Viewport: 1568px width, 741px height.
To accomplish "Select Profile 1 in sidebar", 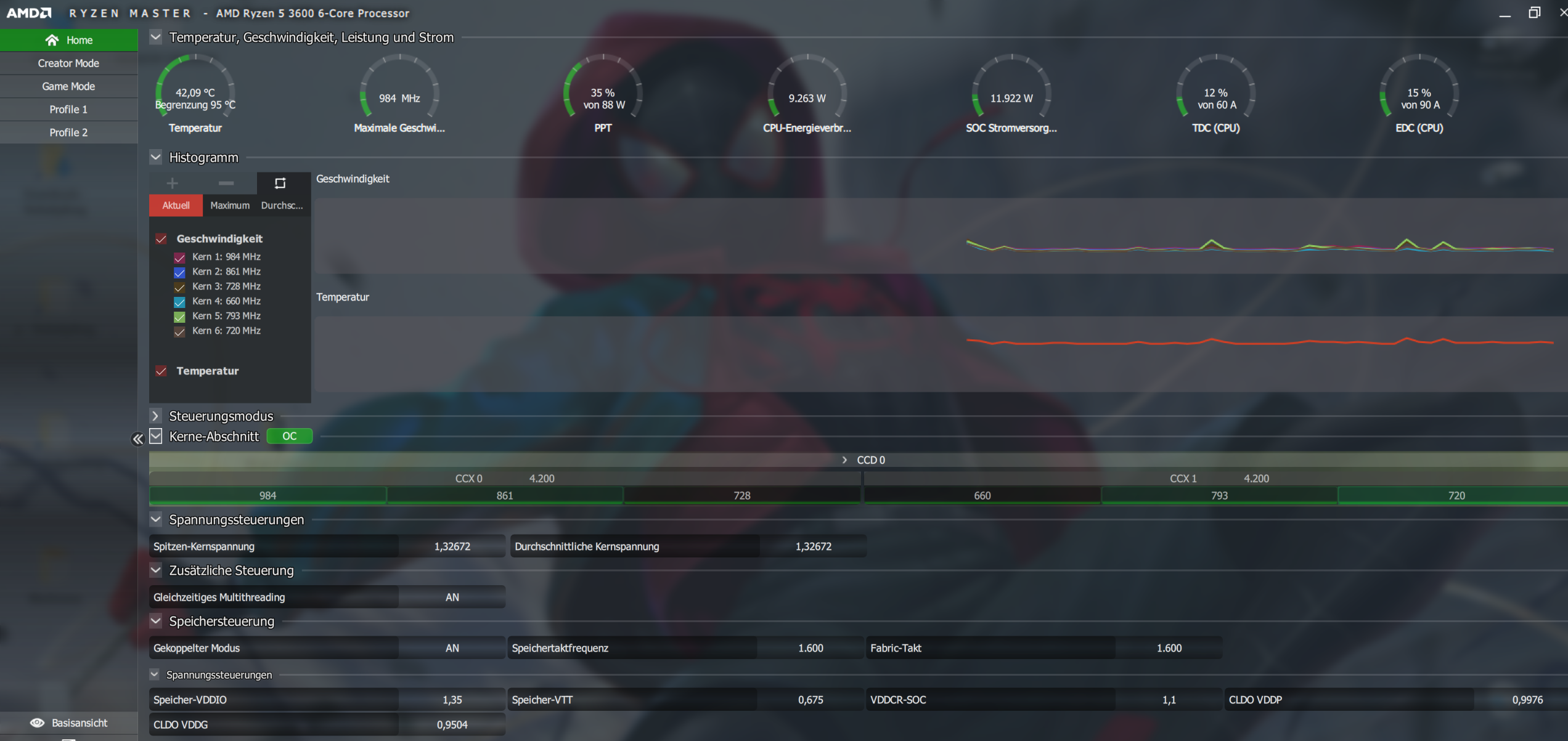I will (68, 109).
